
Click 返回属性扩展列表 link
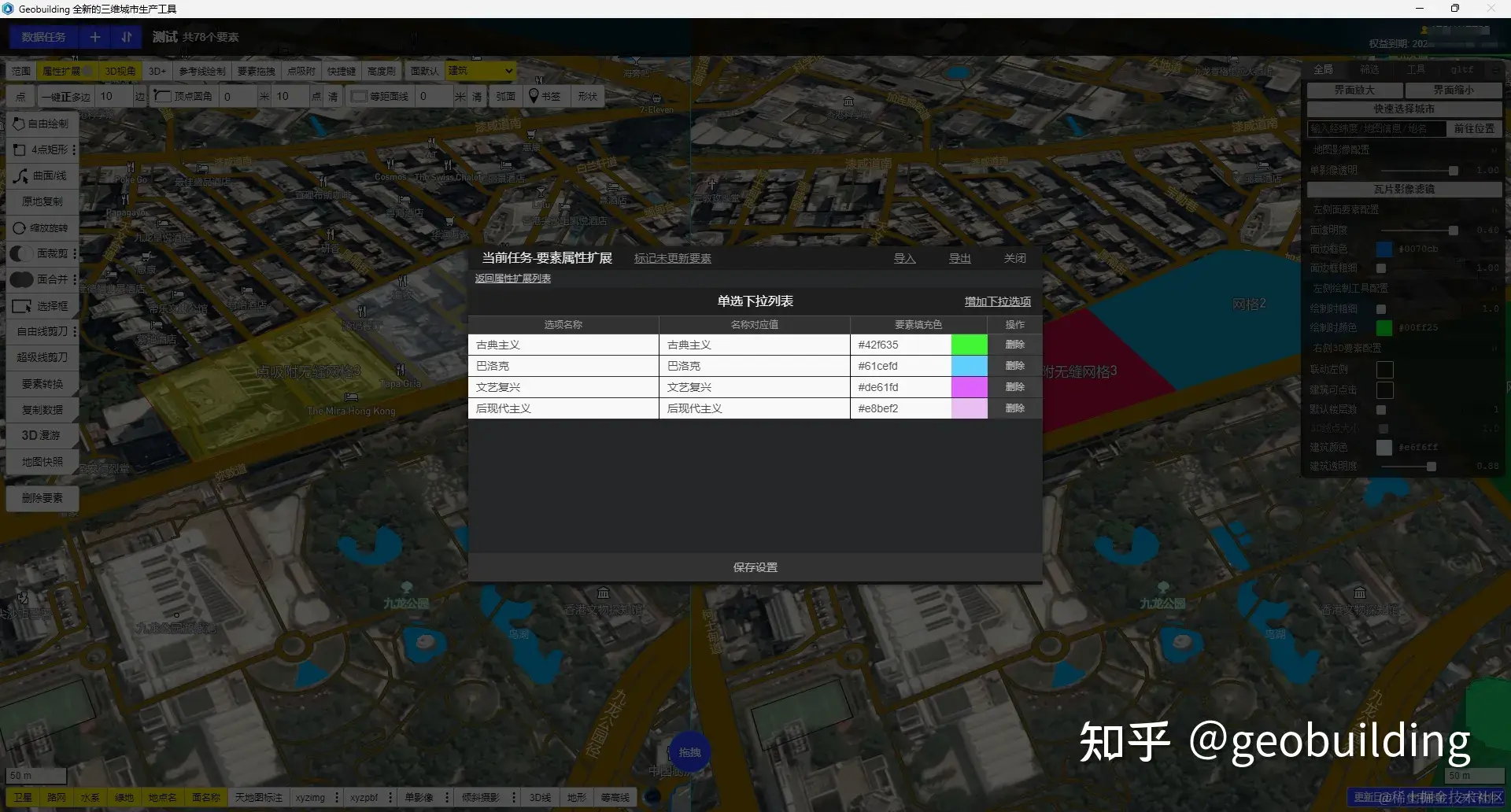coord(513,279)
